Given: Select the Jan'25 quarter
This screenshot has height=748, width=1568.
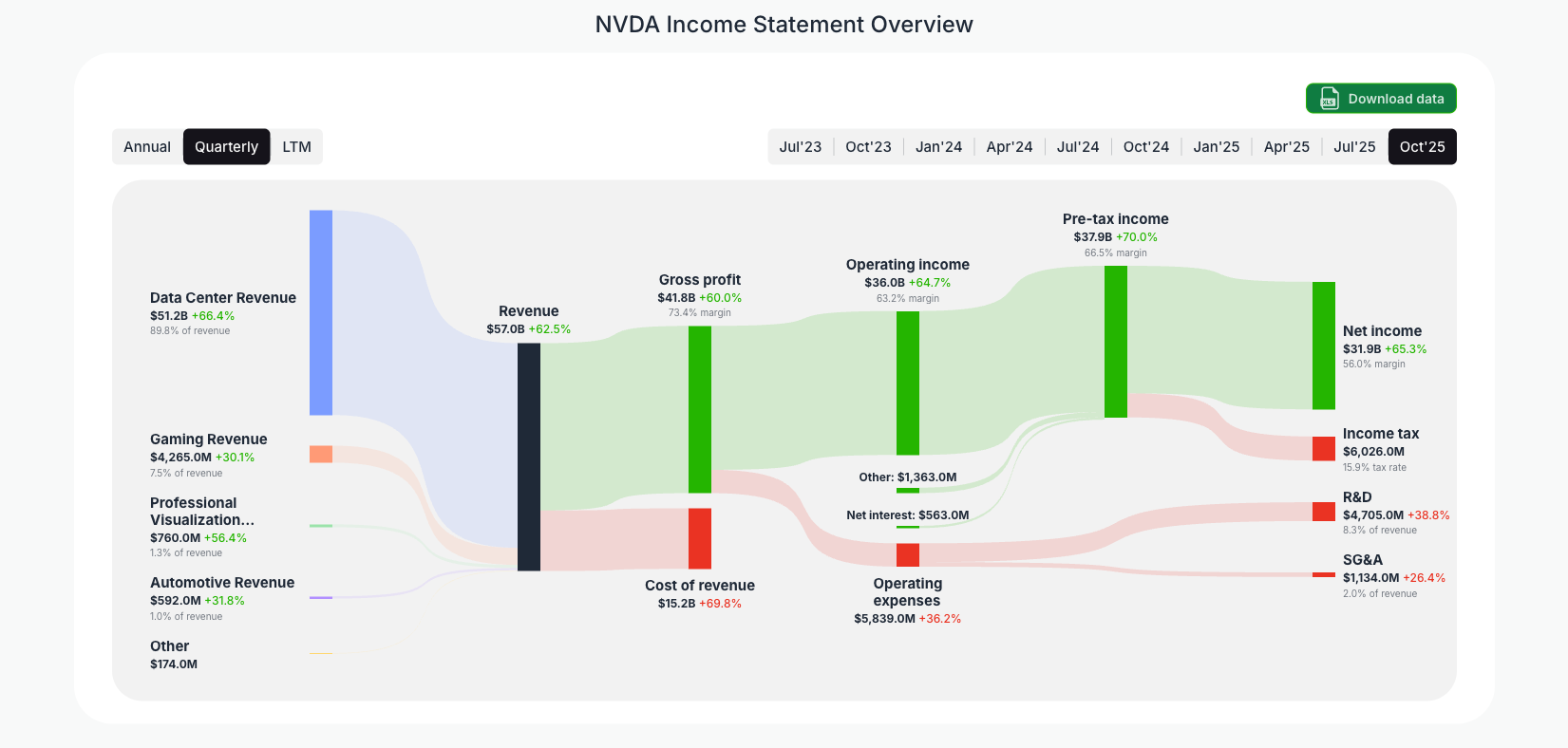Looking at the screenshot, I should (1217, 147).
